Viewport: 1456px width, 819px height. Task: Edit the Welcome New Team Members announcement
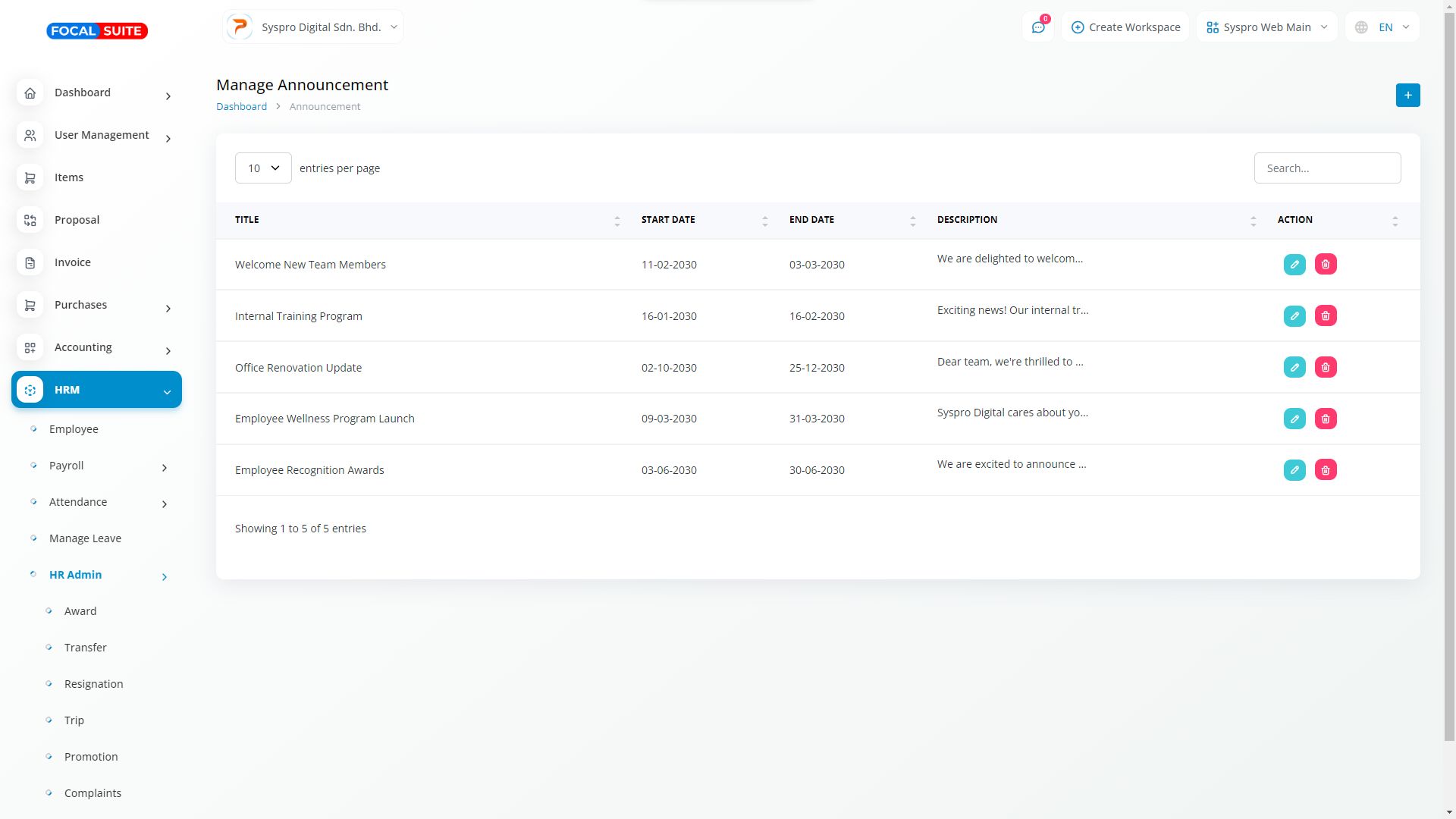[1294, 265]
